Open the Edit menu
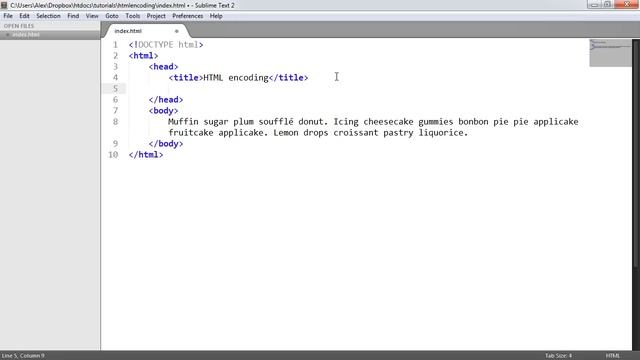Screen dimensions: 640x360 pos(24,16)
